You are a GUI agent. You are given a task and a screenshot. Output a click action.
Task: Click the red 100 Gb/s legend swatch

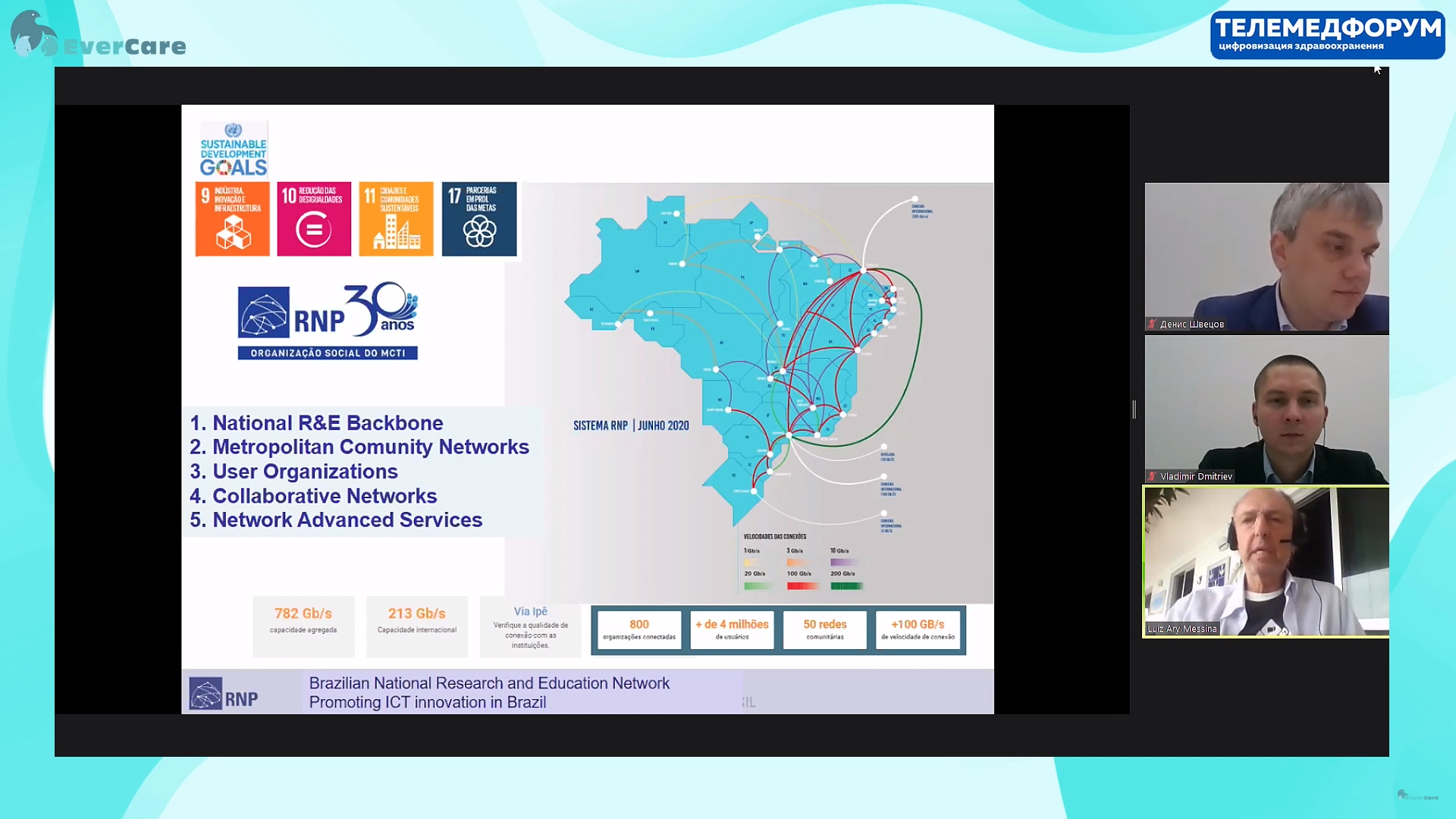pyautogui.click(x=802, y=585)
